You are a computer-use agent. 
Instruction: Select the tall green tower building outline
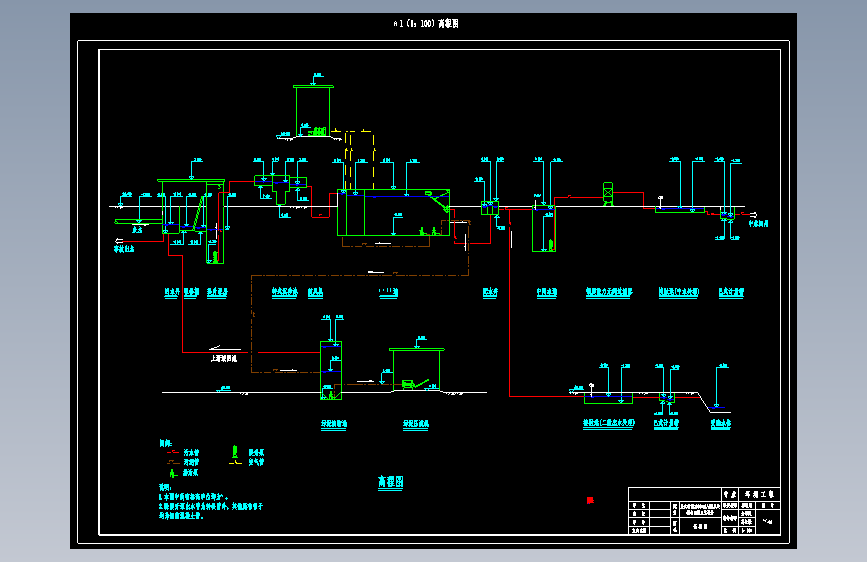point(313,111)
